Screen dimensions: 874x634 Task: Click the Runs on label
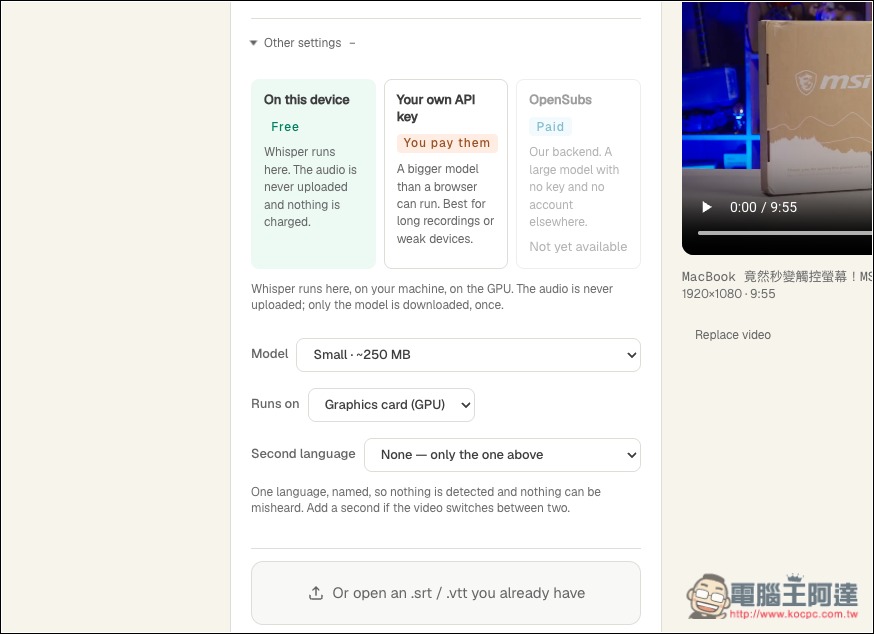point(275,404)
